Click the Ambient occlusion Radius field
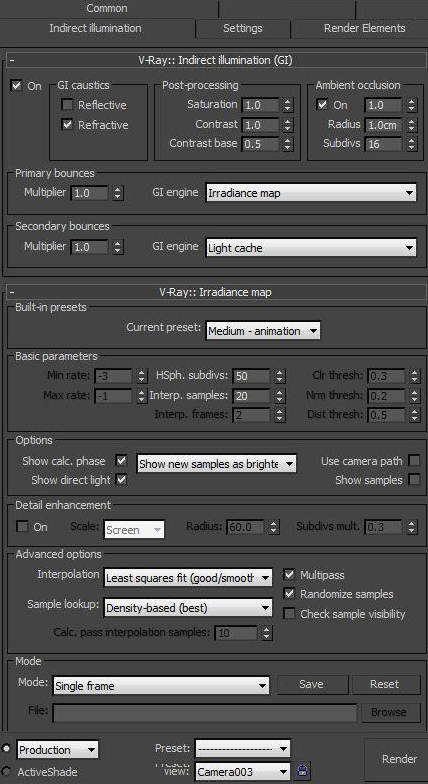Screen dimensions: 428x784 (384, 124)
